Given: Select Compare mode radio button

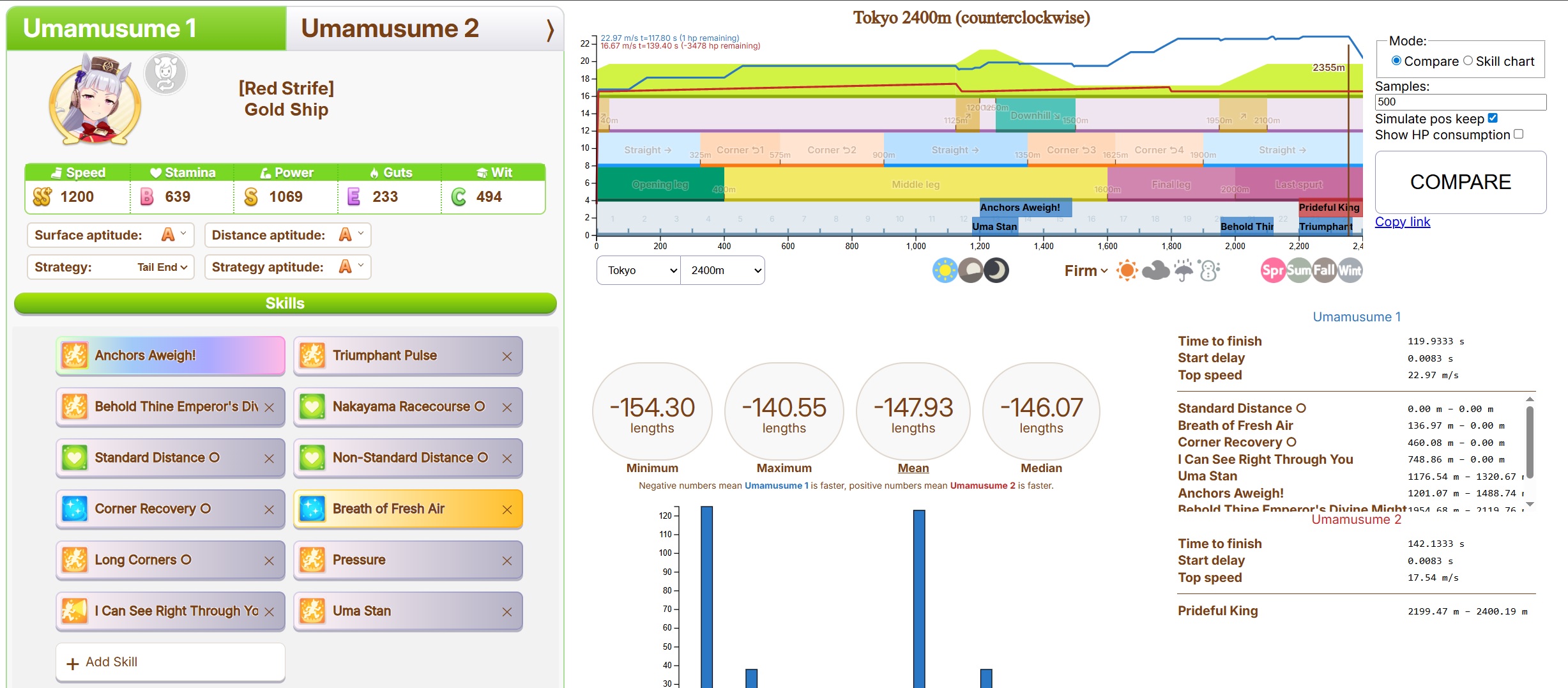Looking at the screenshot, I should tap(1396, 61).
